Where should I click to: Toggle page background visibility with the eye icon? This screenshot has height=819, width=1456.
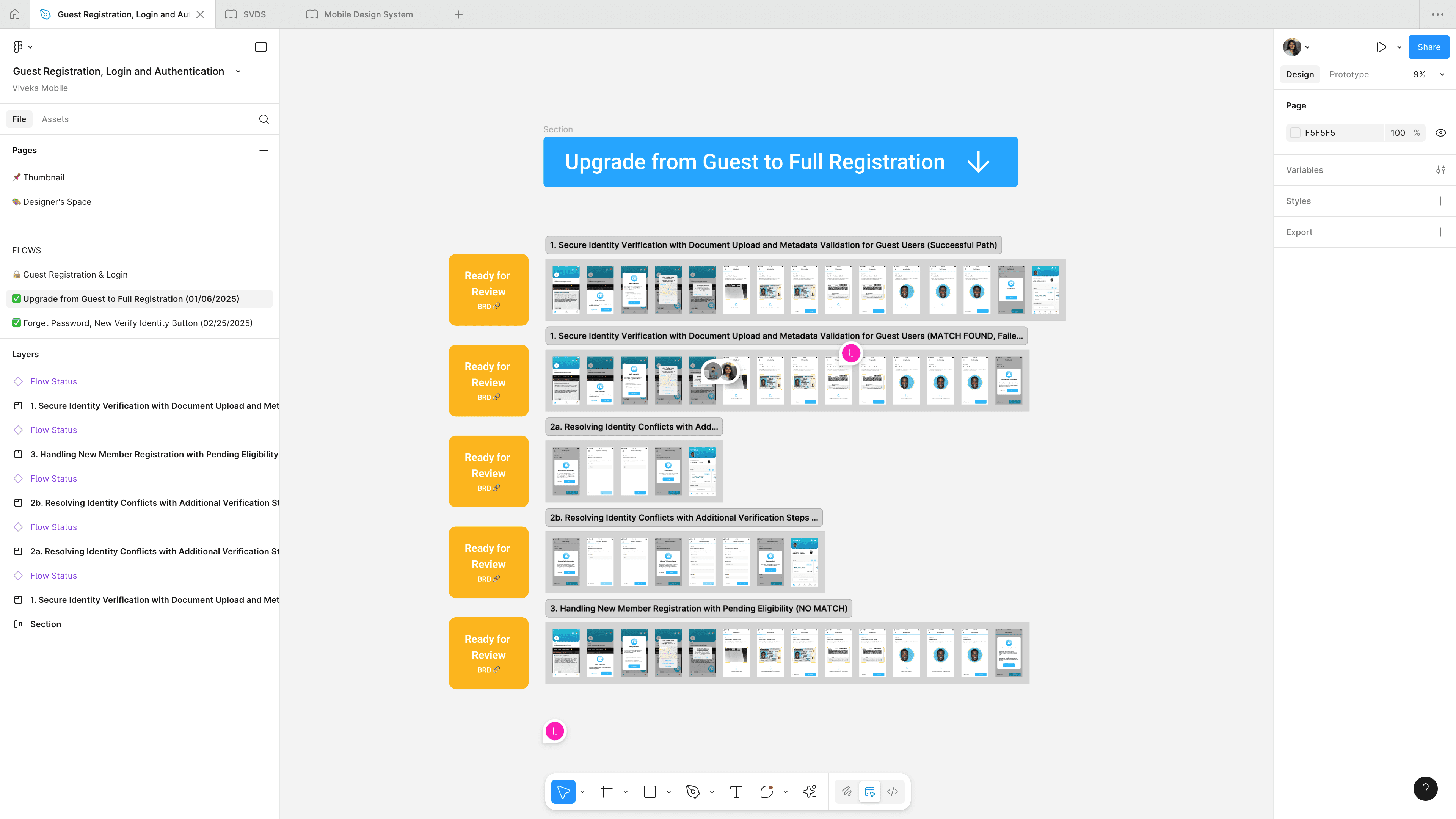pos(1441,133)
